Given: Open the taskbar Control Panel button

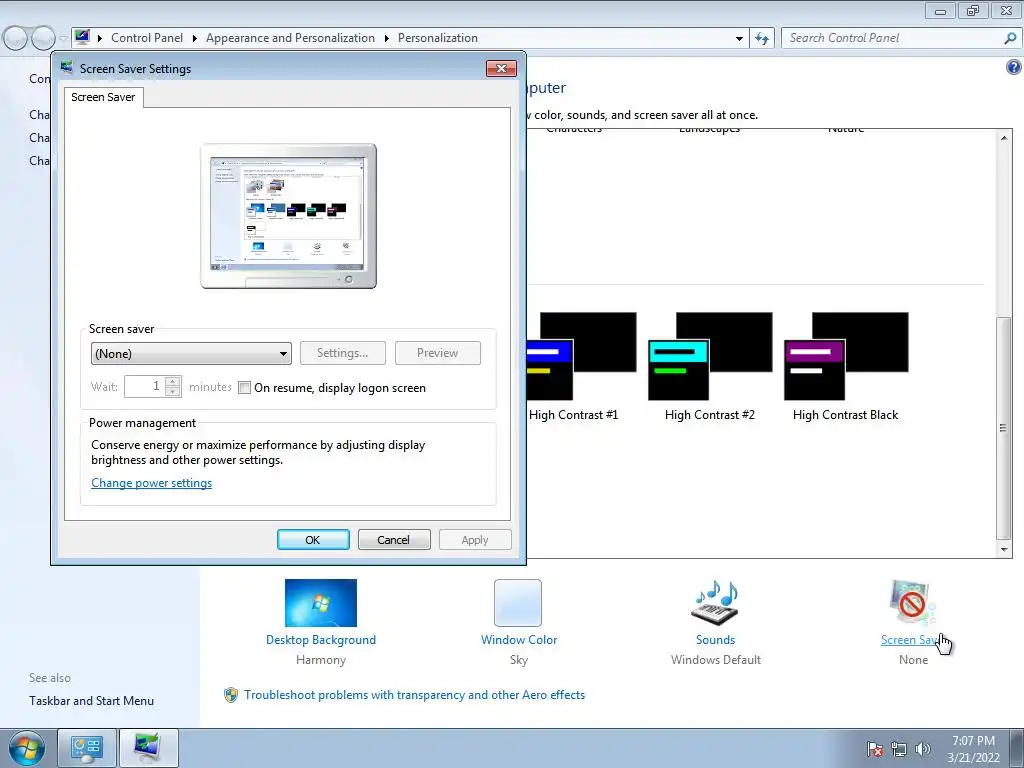Looking at the screenshot, I should coord(87,748).
